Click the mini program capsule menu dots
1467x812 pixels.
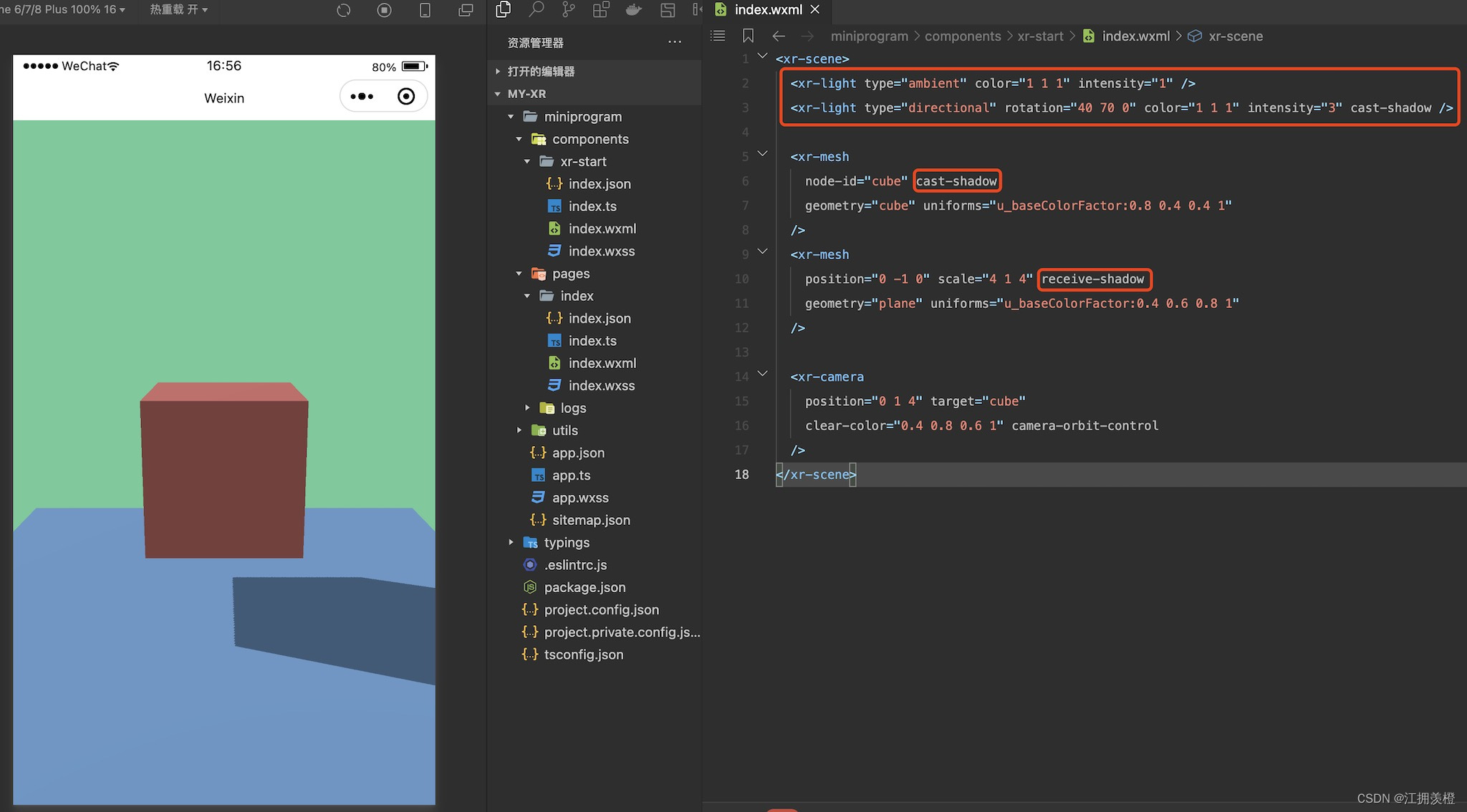[x=362, y=97]
